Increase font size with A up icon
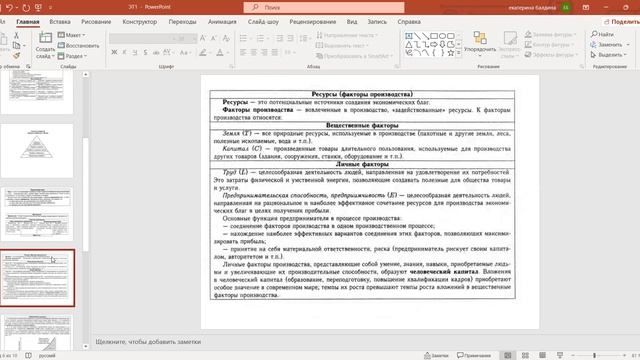The width and height of the screenshot is (640, 360). 203,38
